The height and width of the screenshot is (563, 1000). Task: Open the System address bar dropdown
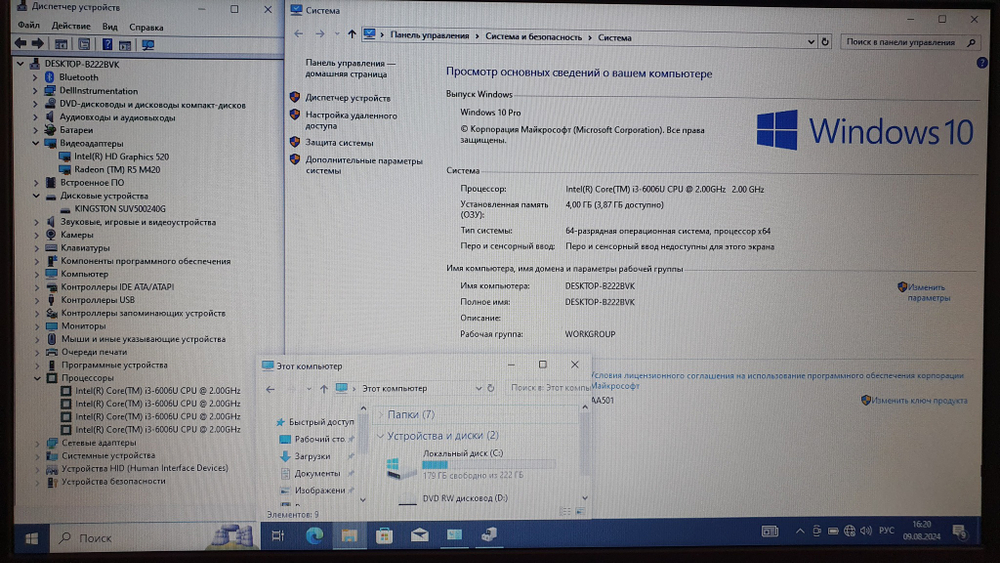[811, 41]
